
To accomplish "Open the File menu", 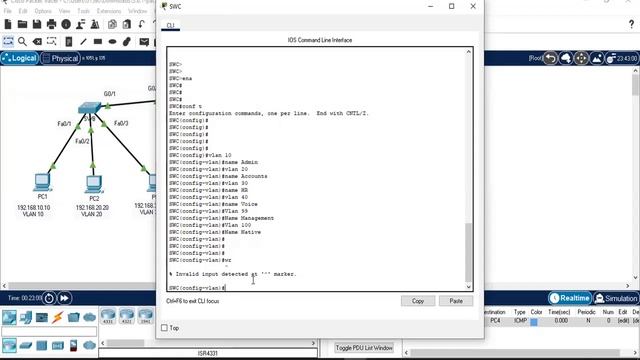I will [x=8, y=11].
